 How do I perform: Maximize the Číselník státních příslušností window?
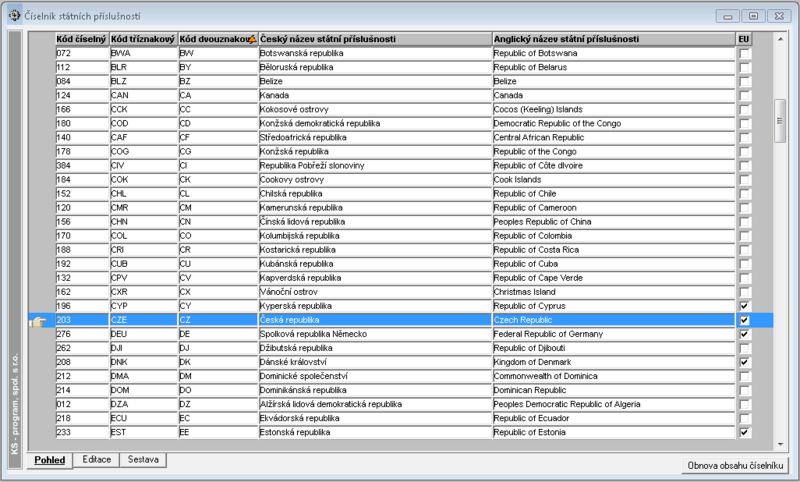(x=753, y=16)
